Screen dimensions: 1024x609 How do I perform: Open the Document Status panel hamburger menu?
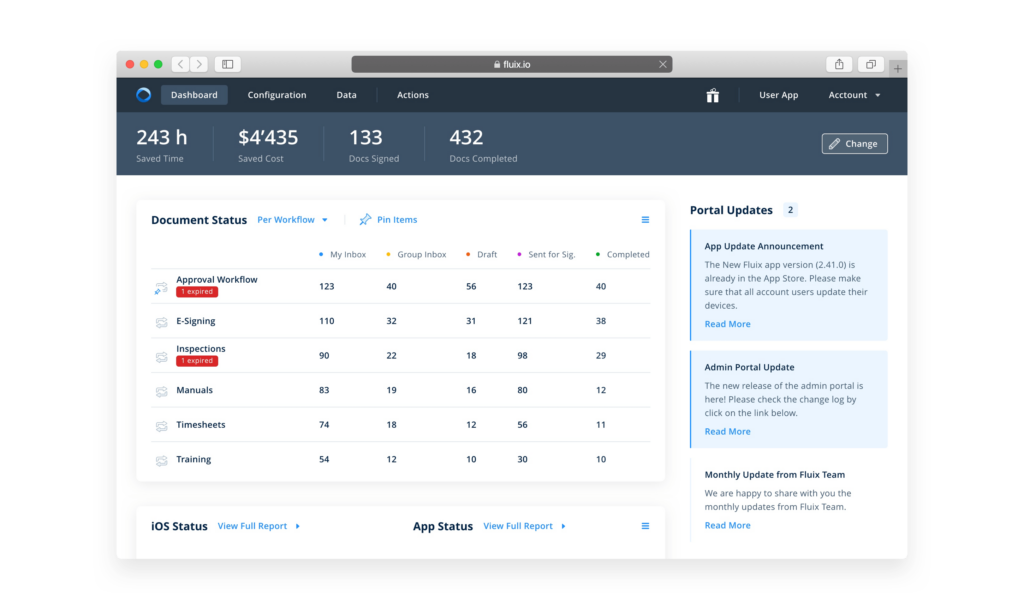645,219
